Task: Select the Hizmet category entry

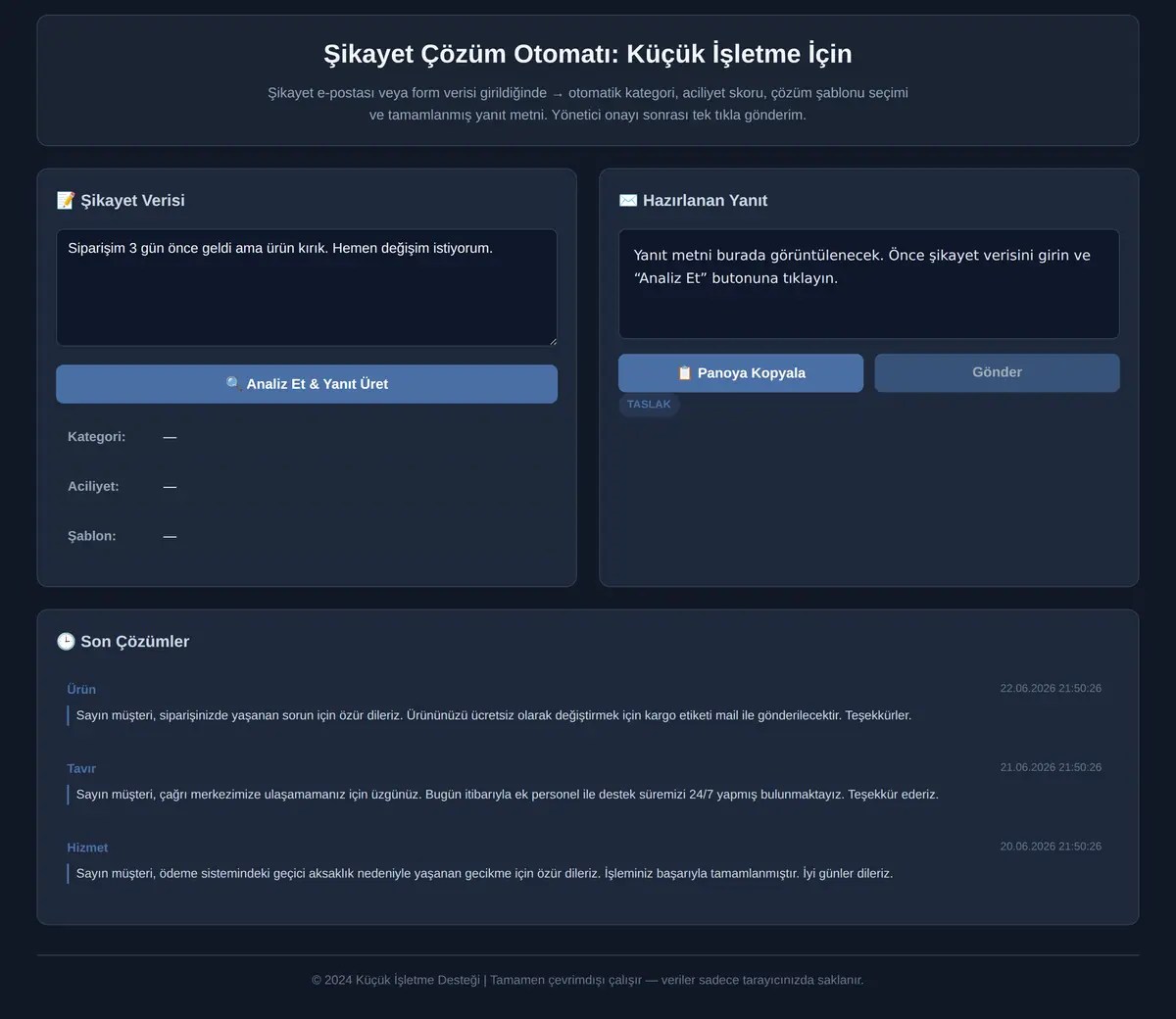Action: pyautogui.click(x=87, y=848)
